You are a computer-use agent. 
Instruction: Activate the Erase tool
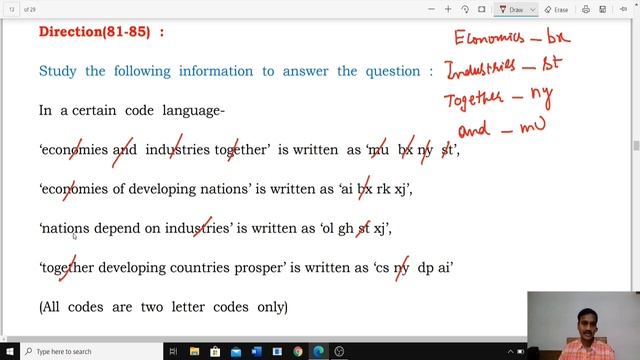coord(556,9)
